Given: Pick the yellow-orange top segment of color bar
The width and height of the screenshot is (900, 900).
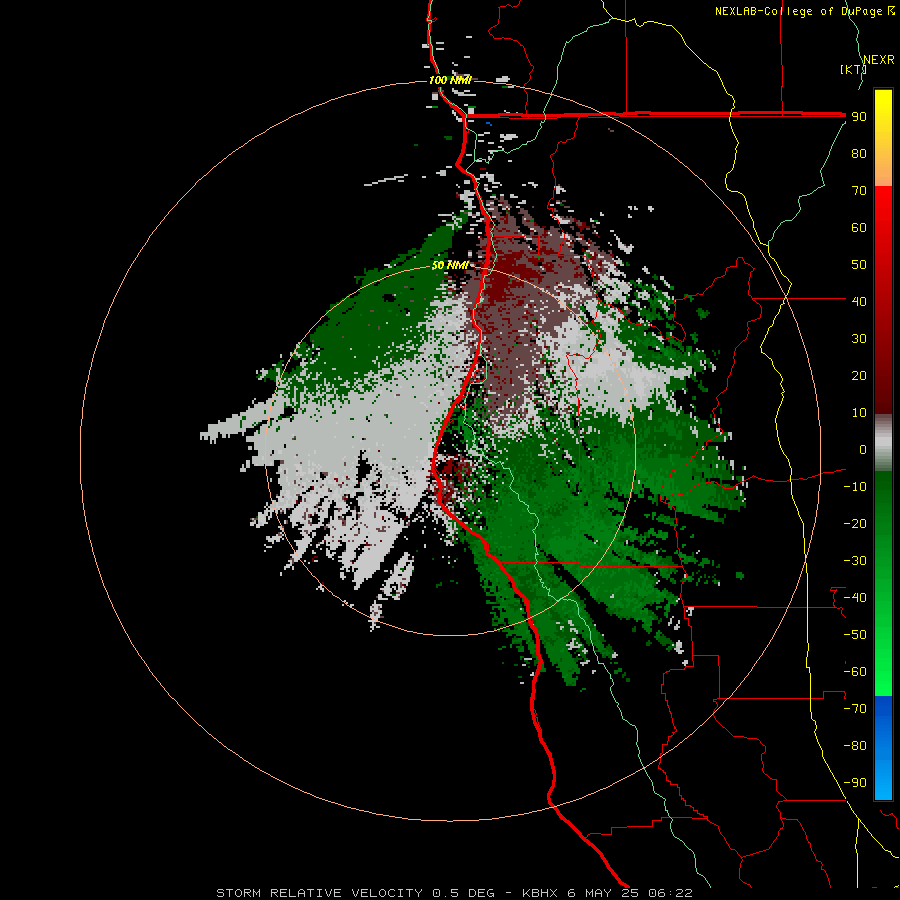Looking at the screenshot, I should [883, 138].
